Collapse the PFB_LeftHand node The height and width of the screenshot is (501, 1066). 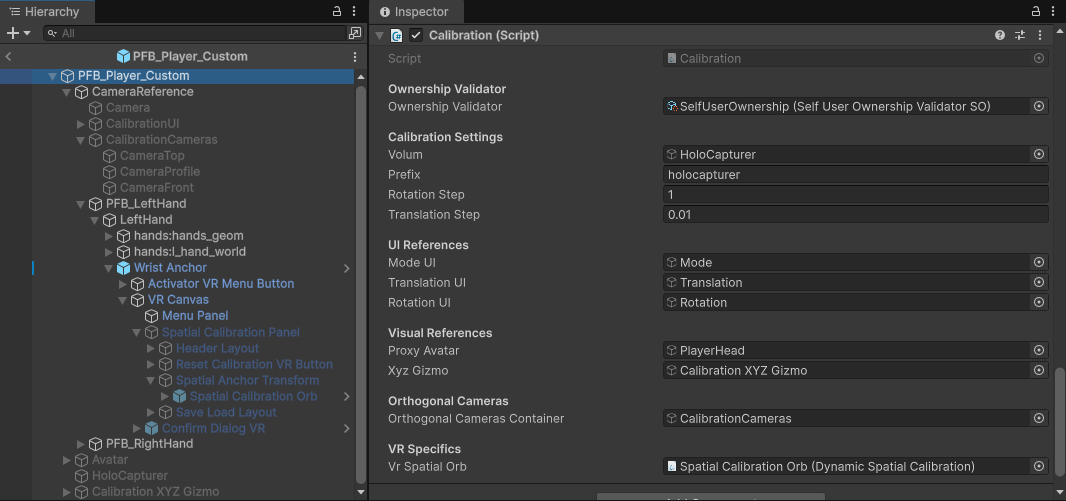click(x=81, y=204)
